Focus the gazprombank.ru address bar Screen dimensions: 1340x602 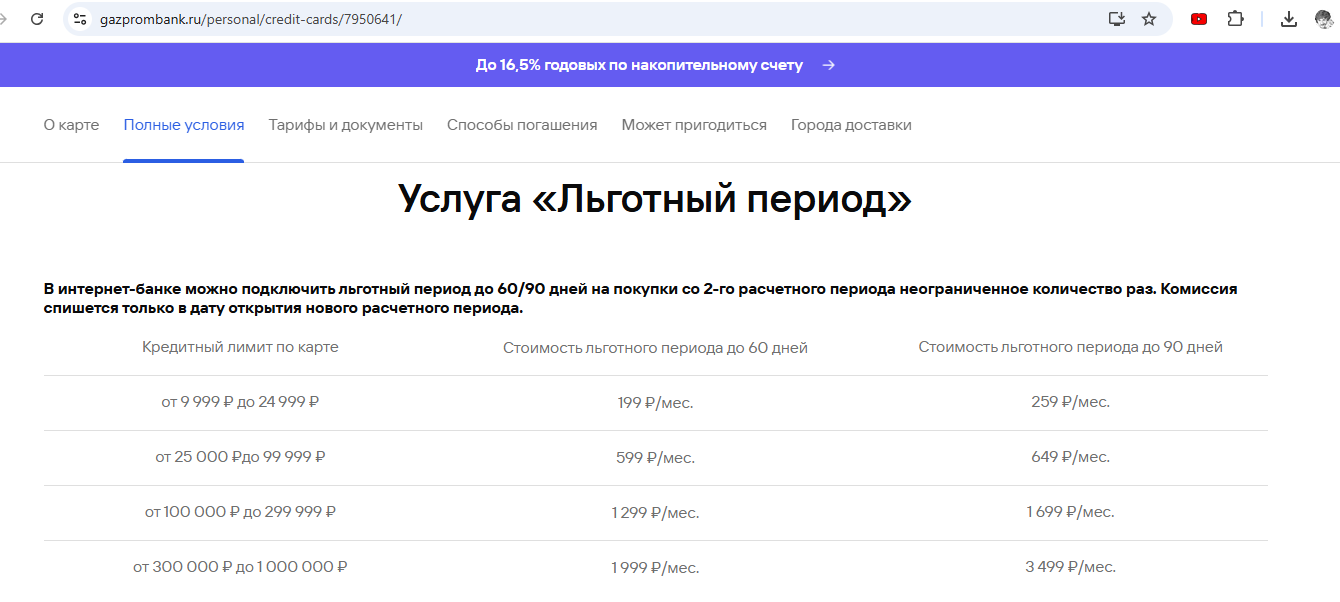pos(600,19)
